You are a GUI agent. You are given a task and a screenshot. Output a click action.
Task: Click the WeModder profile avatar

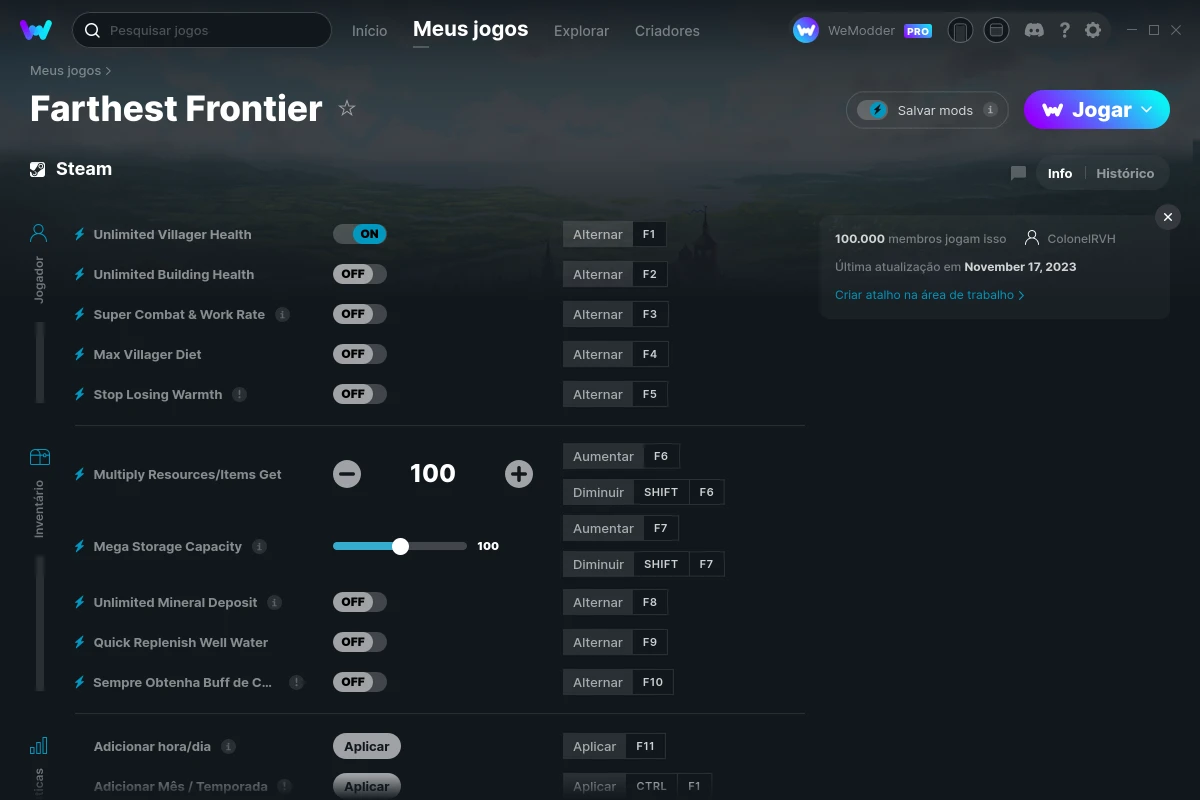pos(806,30)
